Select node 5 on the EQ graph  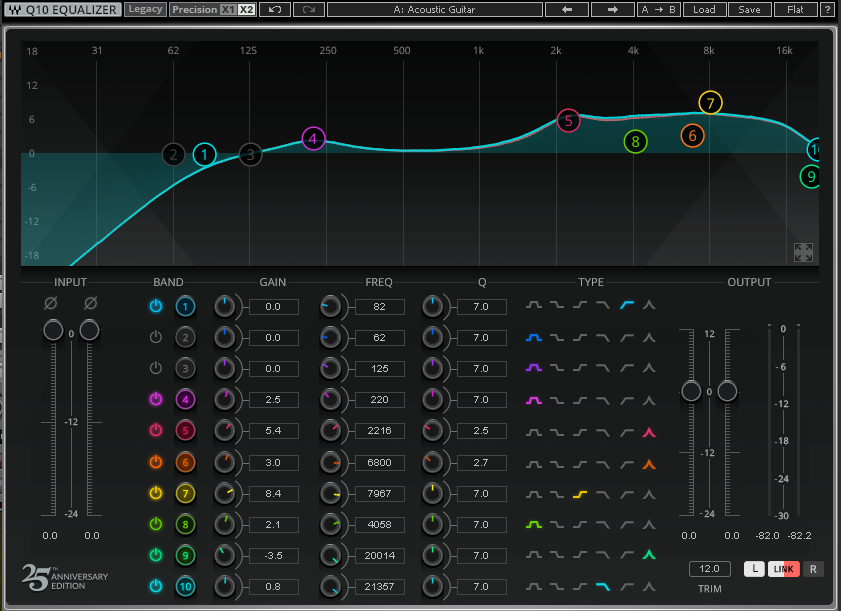coord(568,121)
